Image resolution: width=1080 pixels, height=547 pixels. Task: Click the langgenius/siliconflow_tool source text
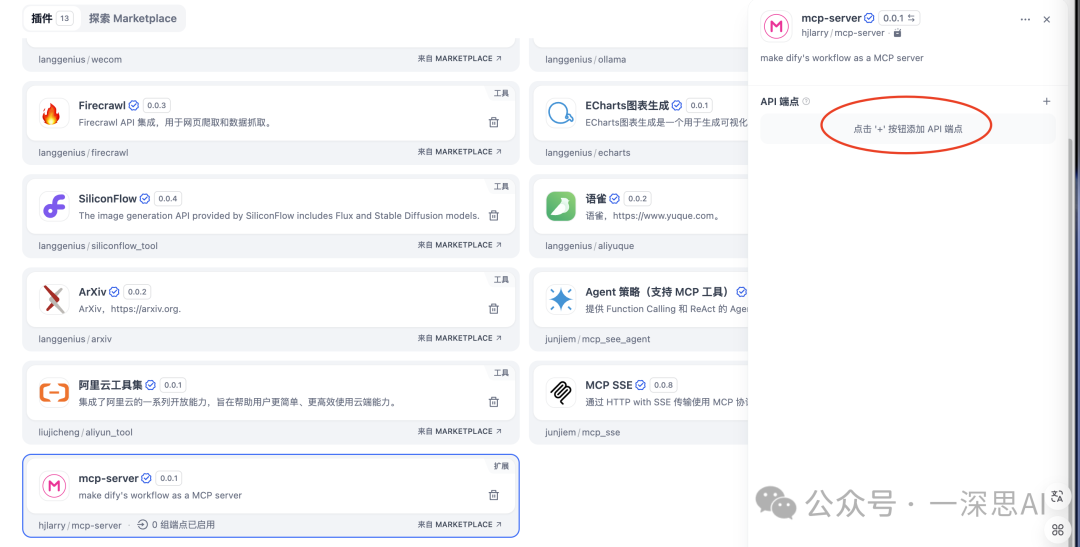[98, 245]
